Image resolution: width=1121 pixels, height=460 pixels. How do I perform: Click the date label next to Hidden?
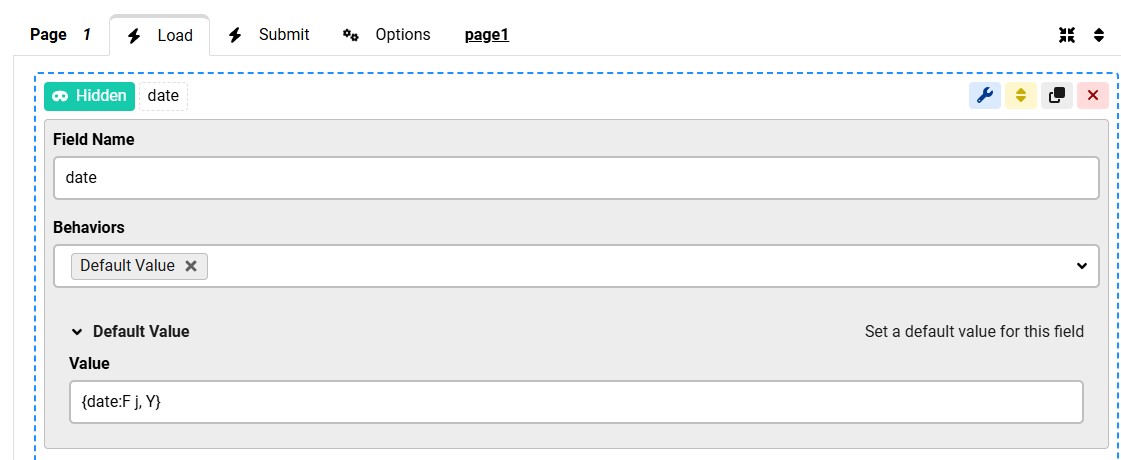pos(163,96)
